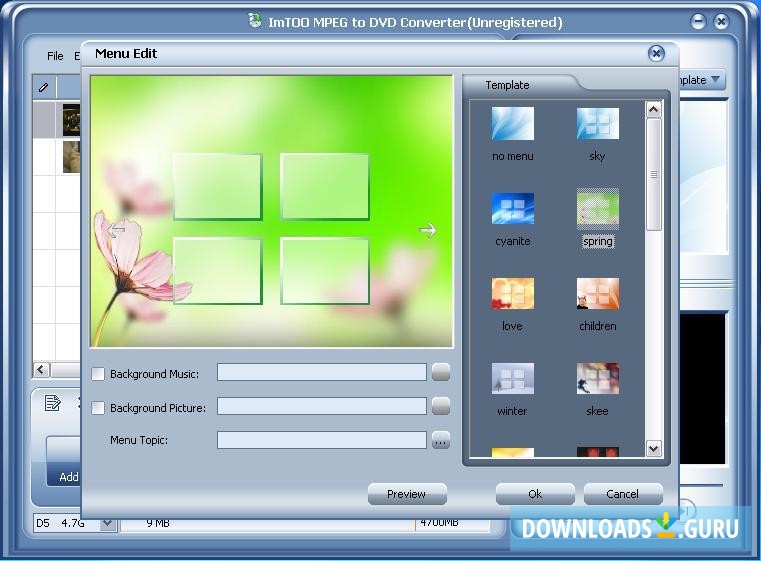Close the Menu Edit dialog
Image resolution: width=761 pixels, height=561 pixels.
[x=656, y=53]
